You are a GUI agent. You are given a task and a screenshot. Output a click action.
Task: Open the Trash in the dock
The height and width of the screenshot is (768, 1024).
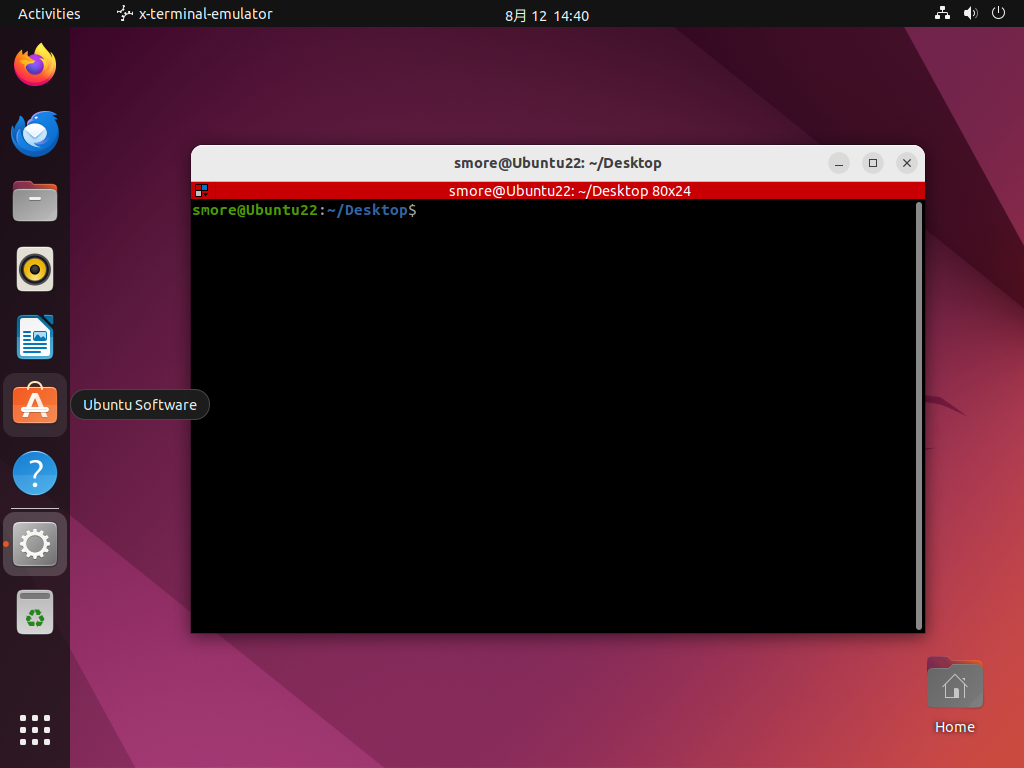click(x=35, y=612)
